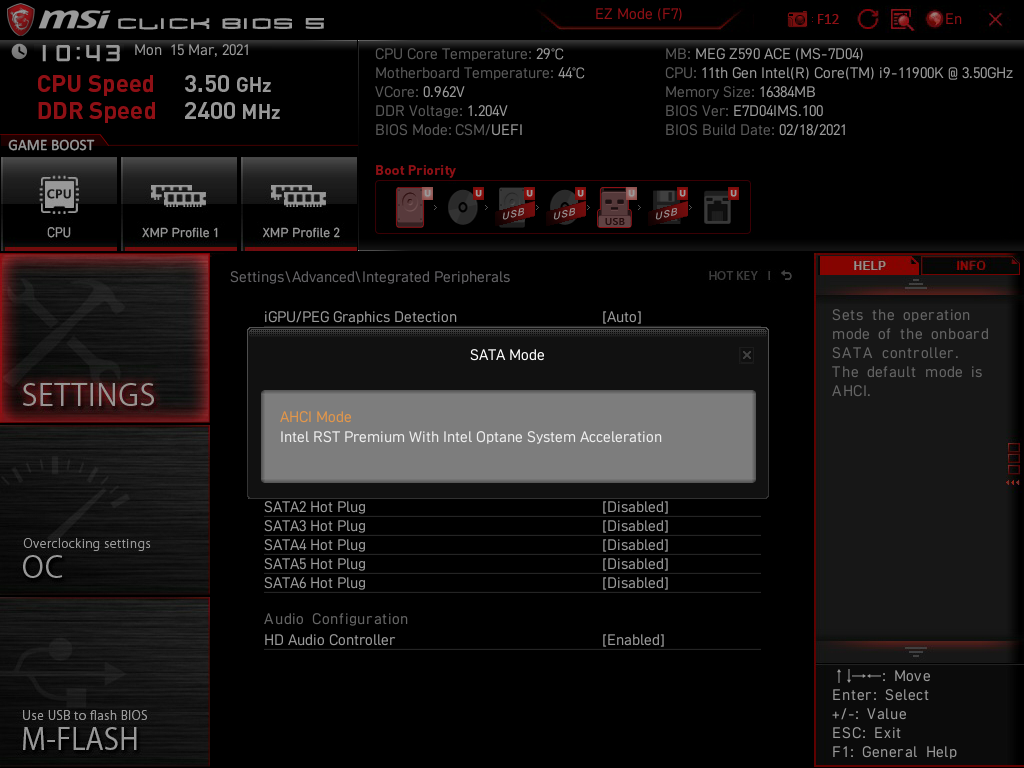
Task: Click the circular reset/refresh icon
Action: click(x=867, y=19)
